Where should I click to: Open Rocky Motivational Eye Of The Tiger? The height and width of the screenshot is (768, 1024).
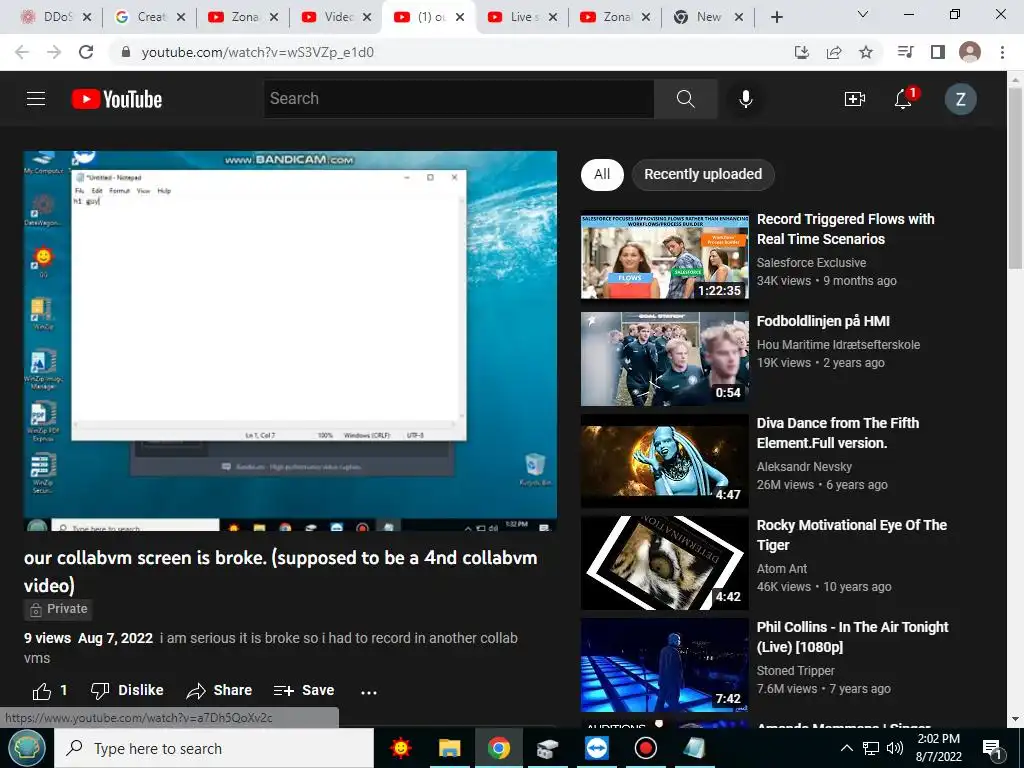pyautogui.click(x=852, y=535)
